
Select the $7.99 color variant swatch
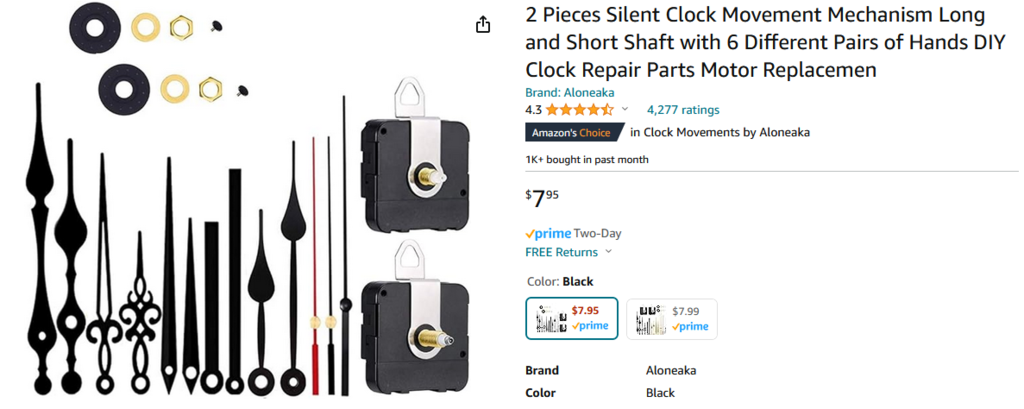[x=671, y=318]
